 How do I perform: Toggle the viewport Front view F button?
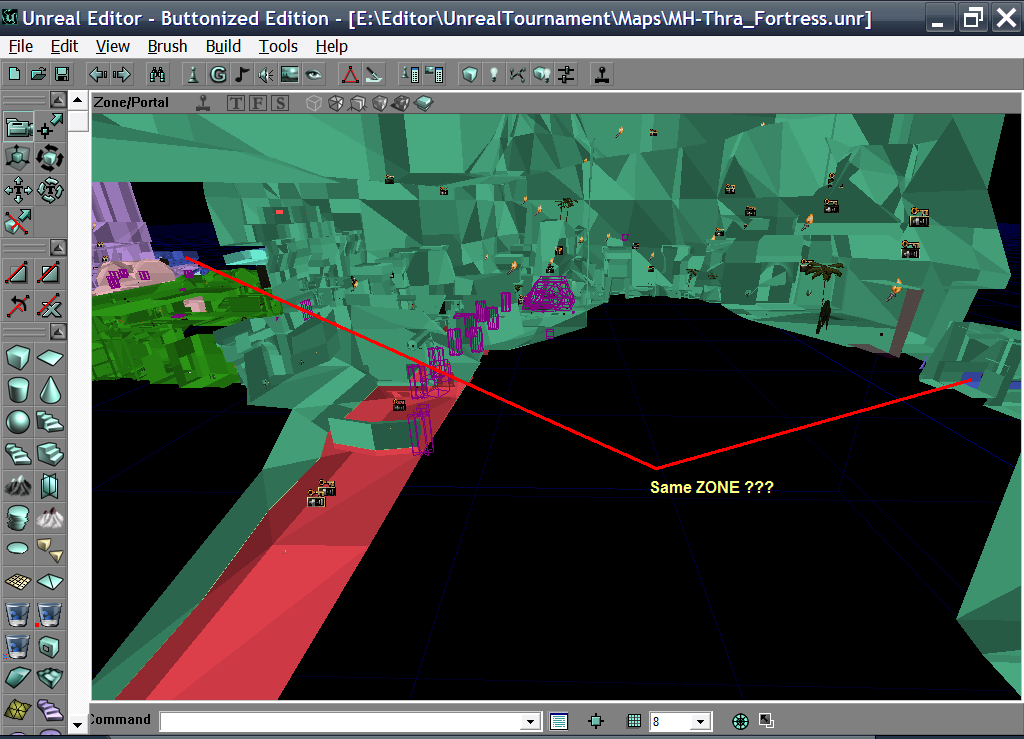click(258, 103)
